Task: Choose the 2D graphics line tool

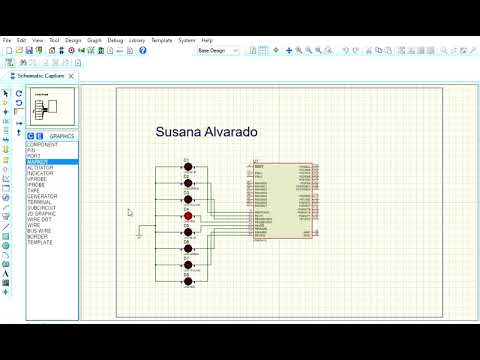Action: [5, 227]
